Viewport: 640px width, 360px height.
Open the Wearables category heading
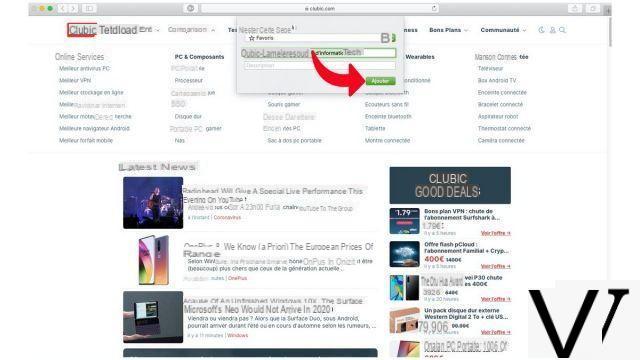[x=420, y=57]
